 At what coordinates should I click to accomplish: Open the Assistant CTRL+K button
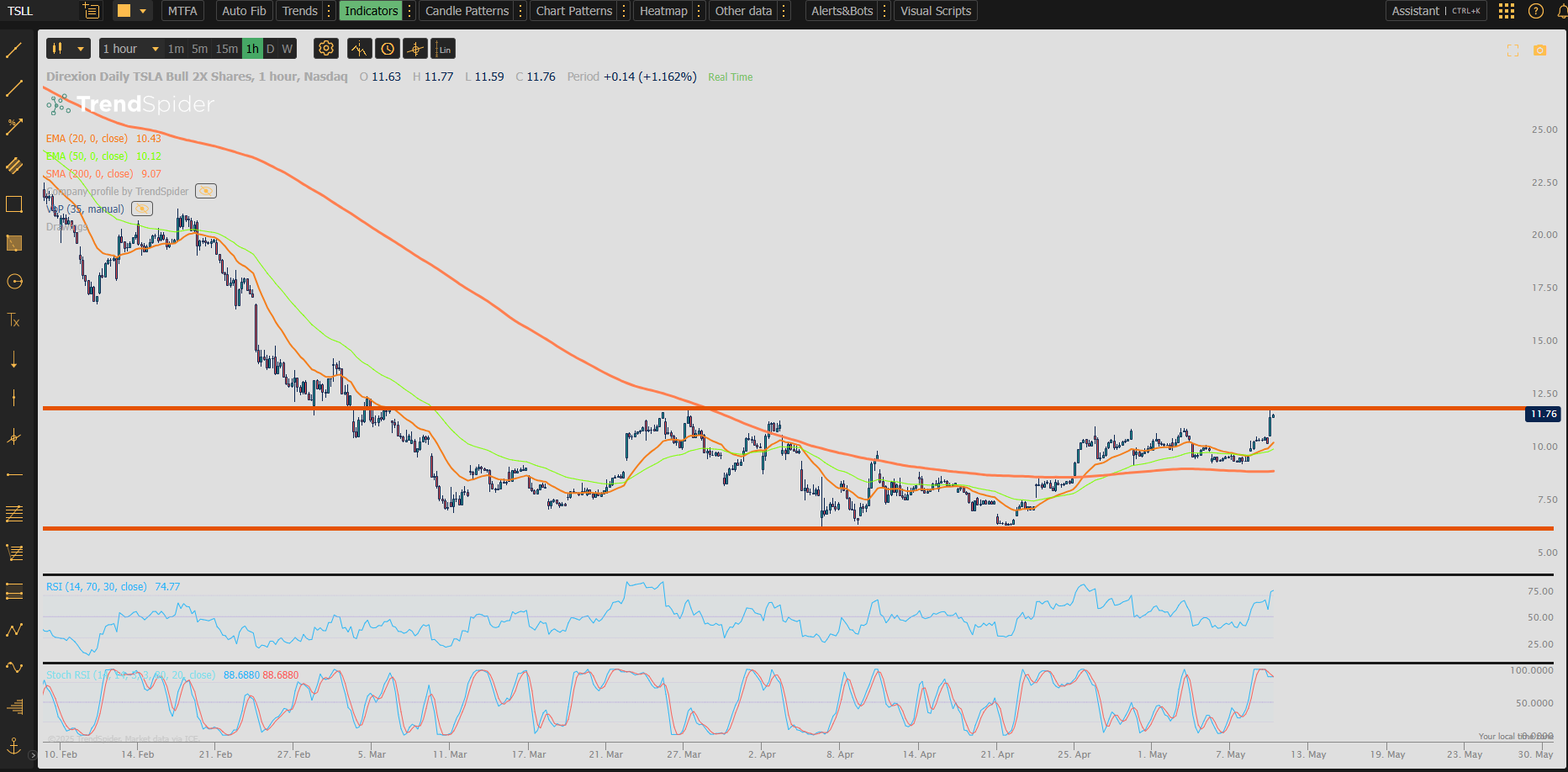point(1436,11)
